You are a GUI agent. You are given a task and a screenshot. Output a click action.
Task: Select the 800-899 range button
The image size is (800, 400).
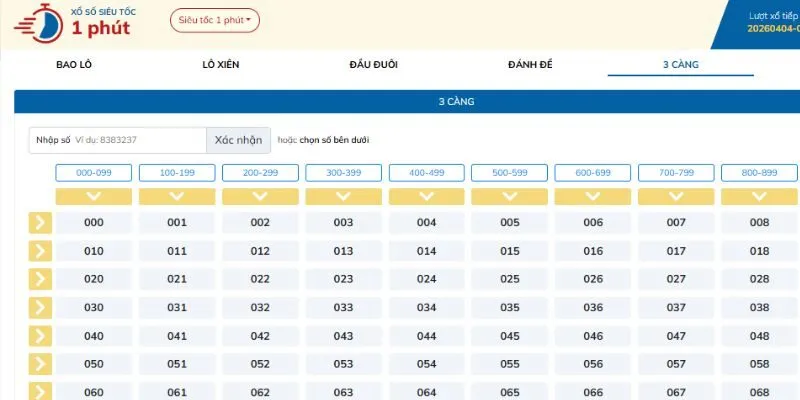(x=759, y=173)
